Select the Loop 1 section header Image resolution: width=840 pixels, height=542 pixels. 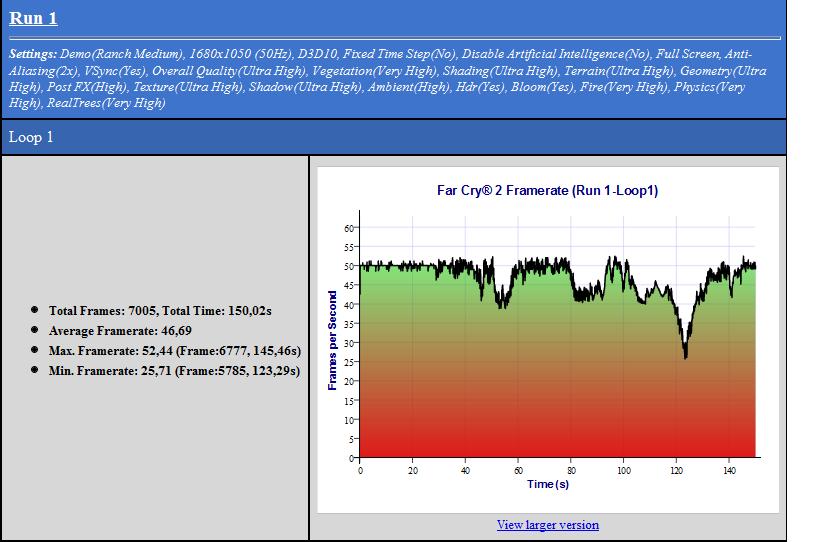point(394,137)
